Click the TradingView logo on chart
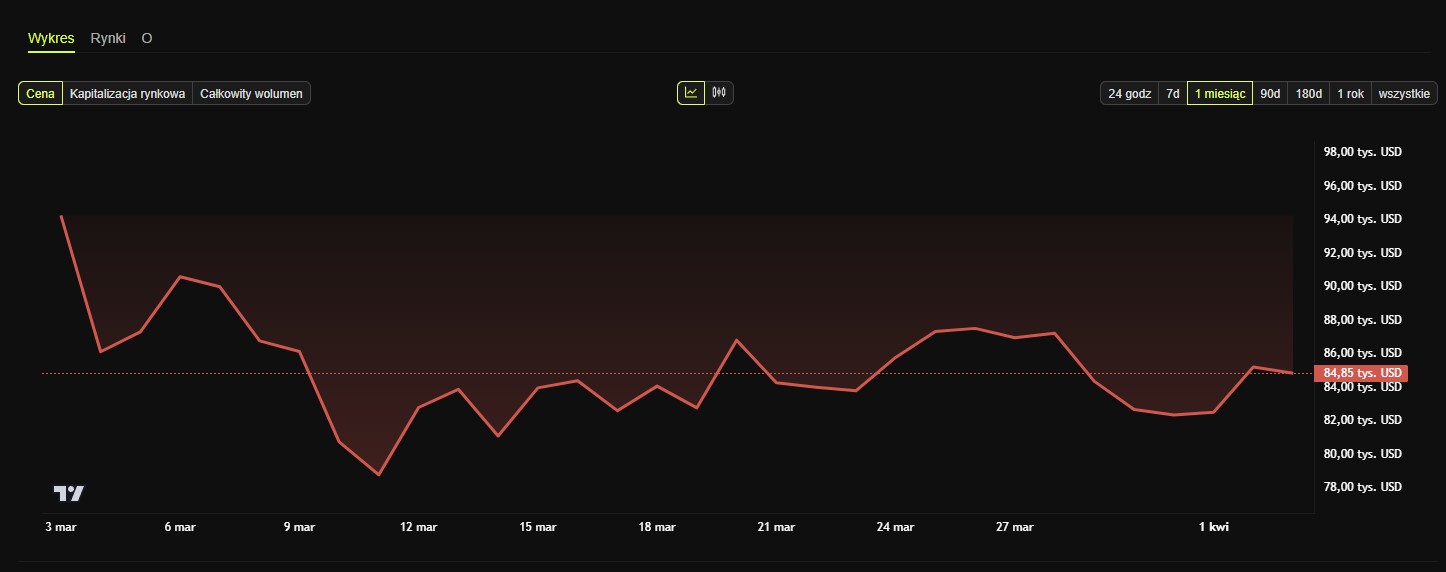The height and width of the screenshot is (572, 1446). (x=69, y=493)
